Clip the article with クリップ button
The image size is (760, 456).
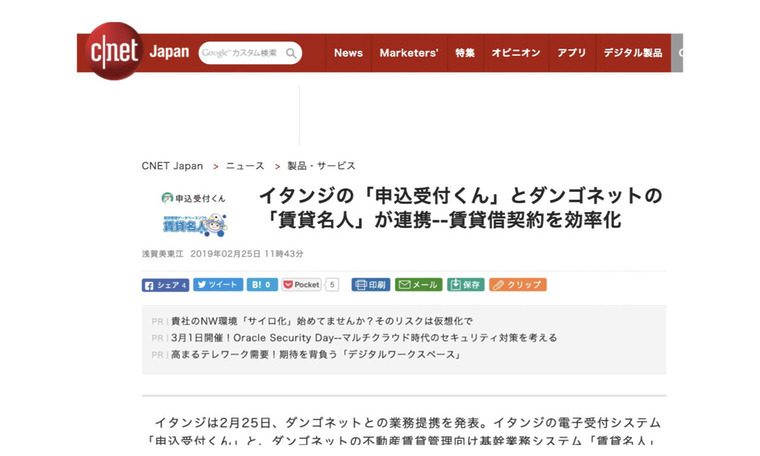tap(517, 284)
